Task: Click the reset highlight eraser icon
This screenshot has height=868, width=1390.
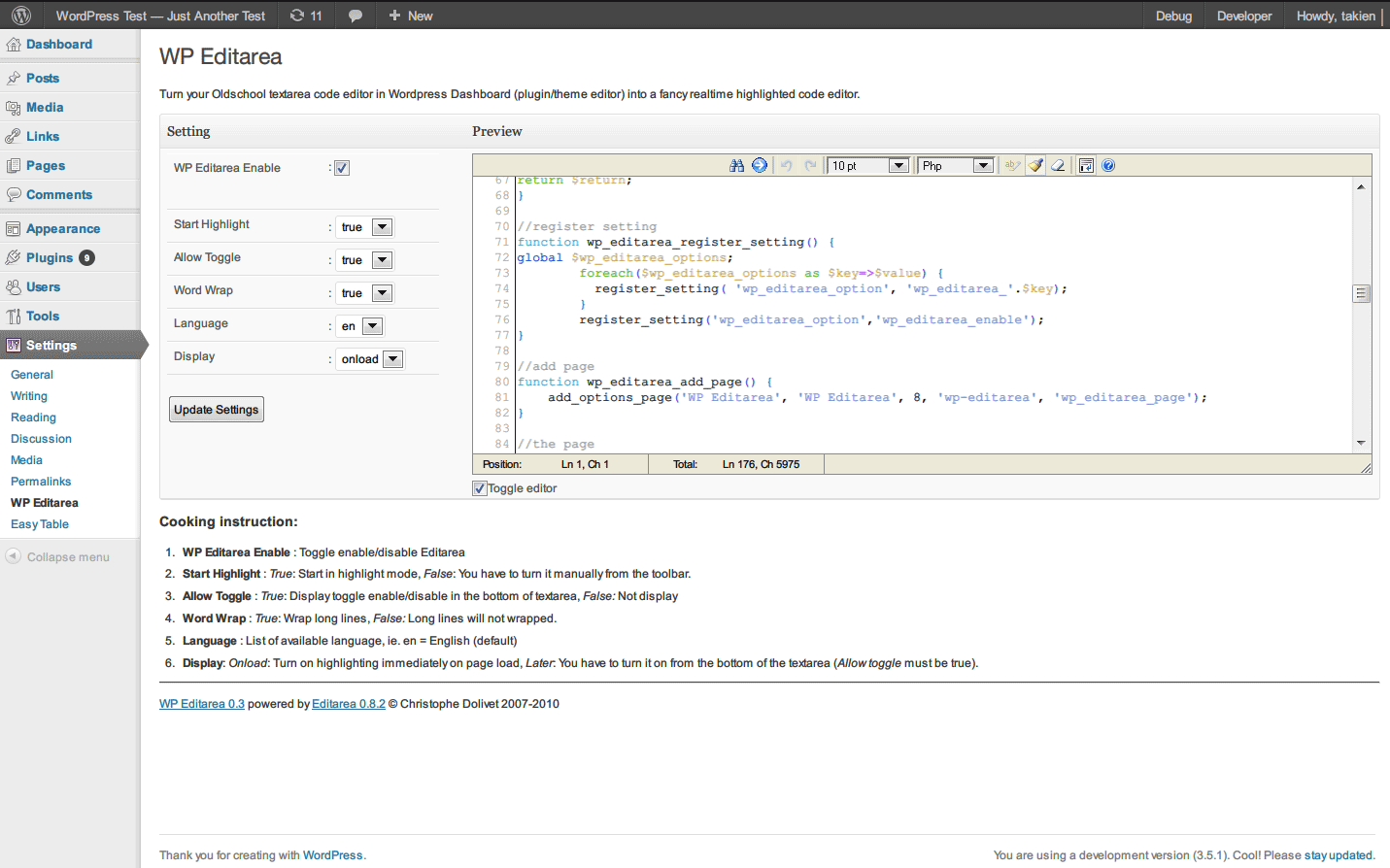Action: point(1059,166)
